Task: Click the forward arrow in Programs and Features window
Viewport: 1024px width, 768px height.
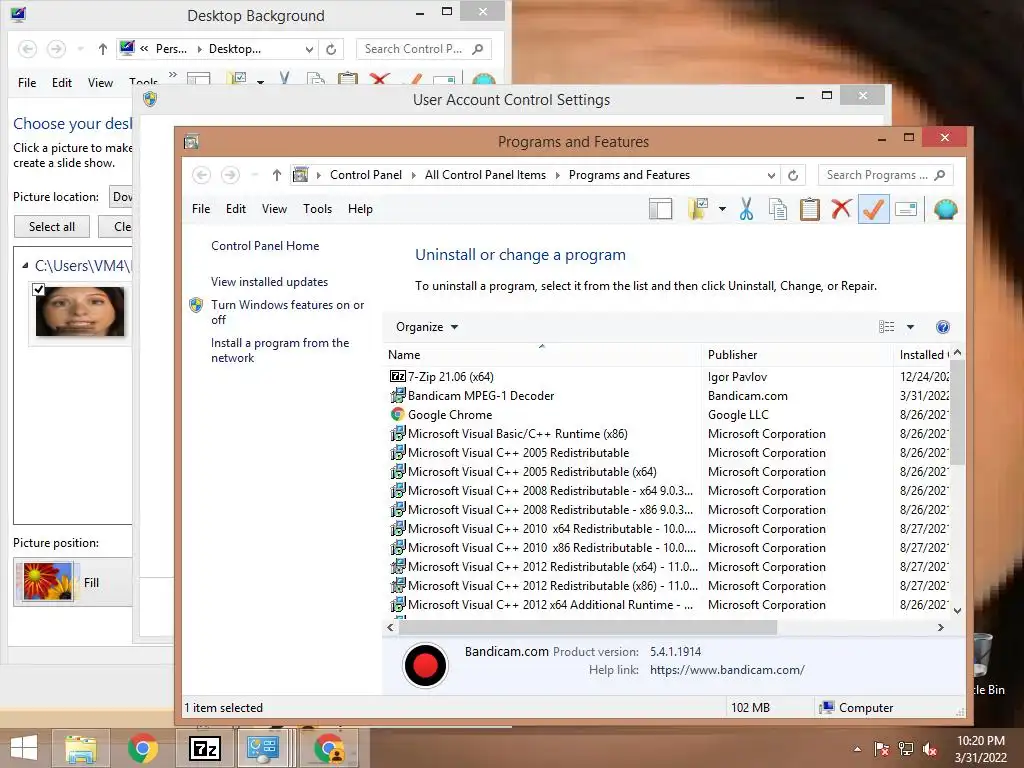Action: pyautogui.click(x=230, y=175)
